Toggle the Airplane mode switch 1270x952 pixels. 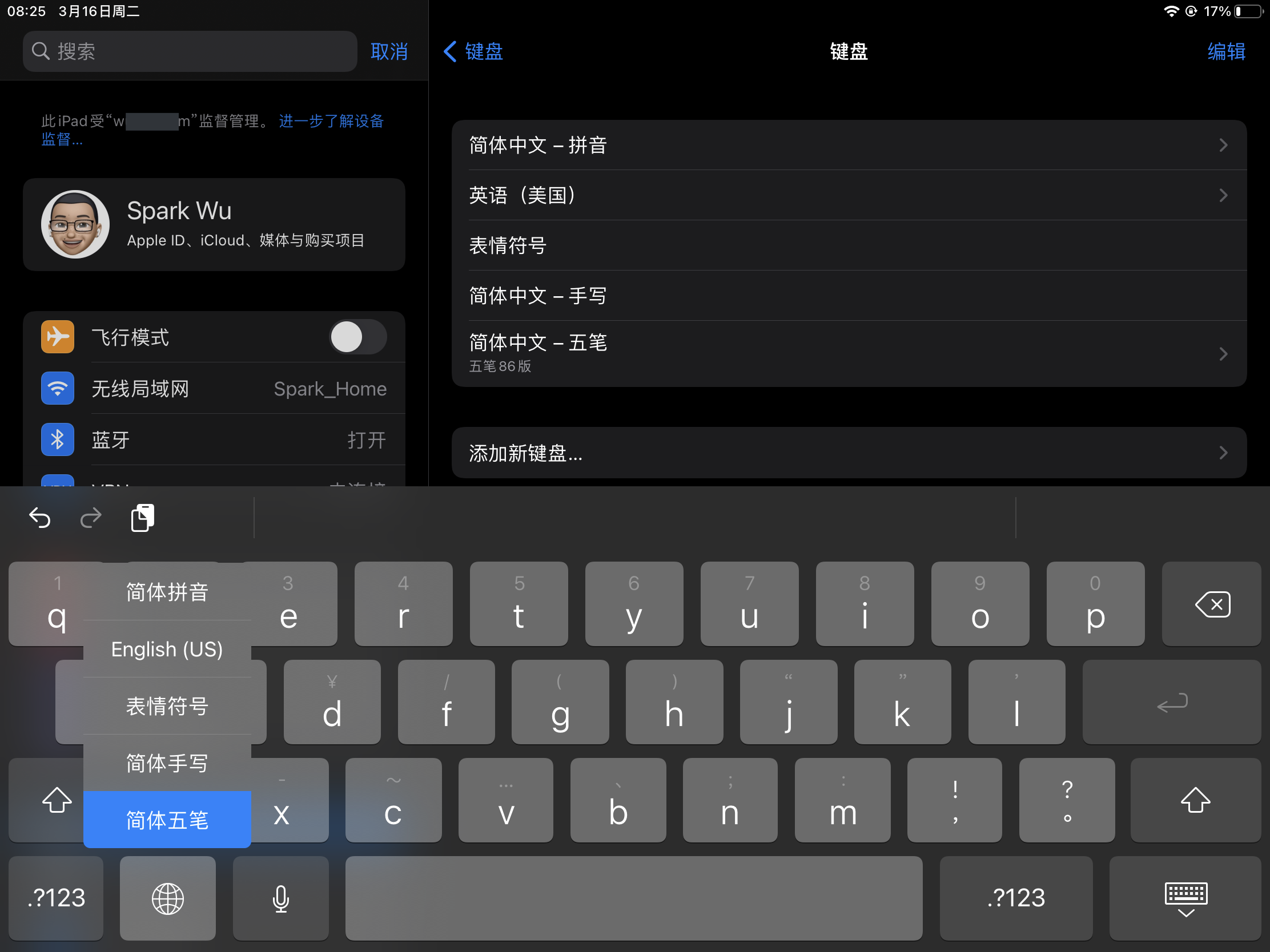coord(357,337)
